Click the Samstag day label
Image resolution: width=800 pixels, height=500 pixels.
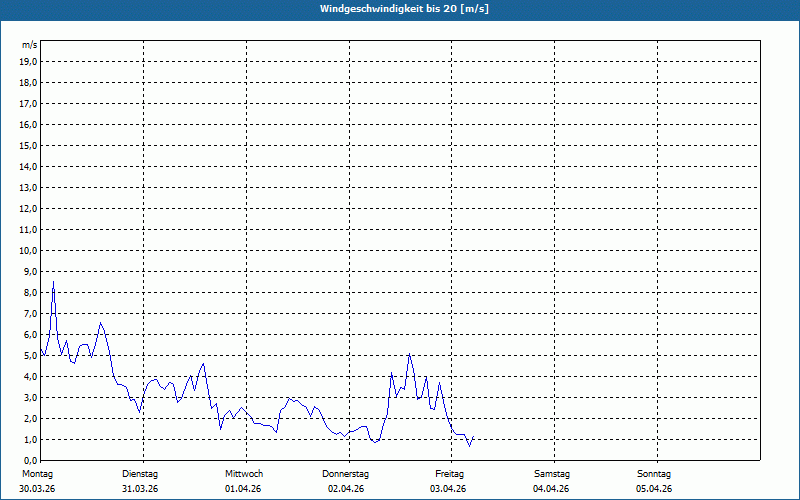pos(552,473)
